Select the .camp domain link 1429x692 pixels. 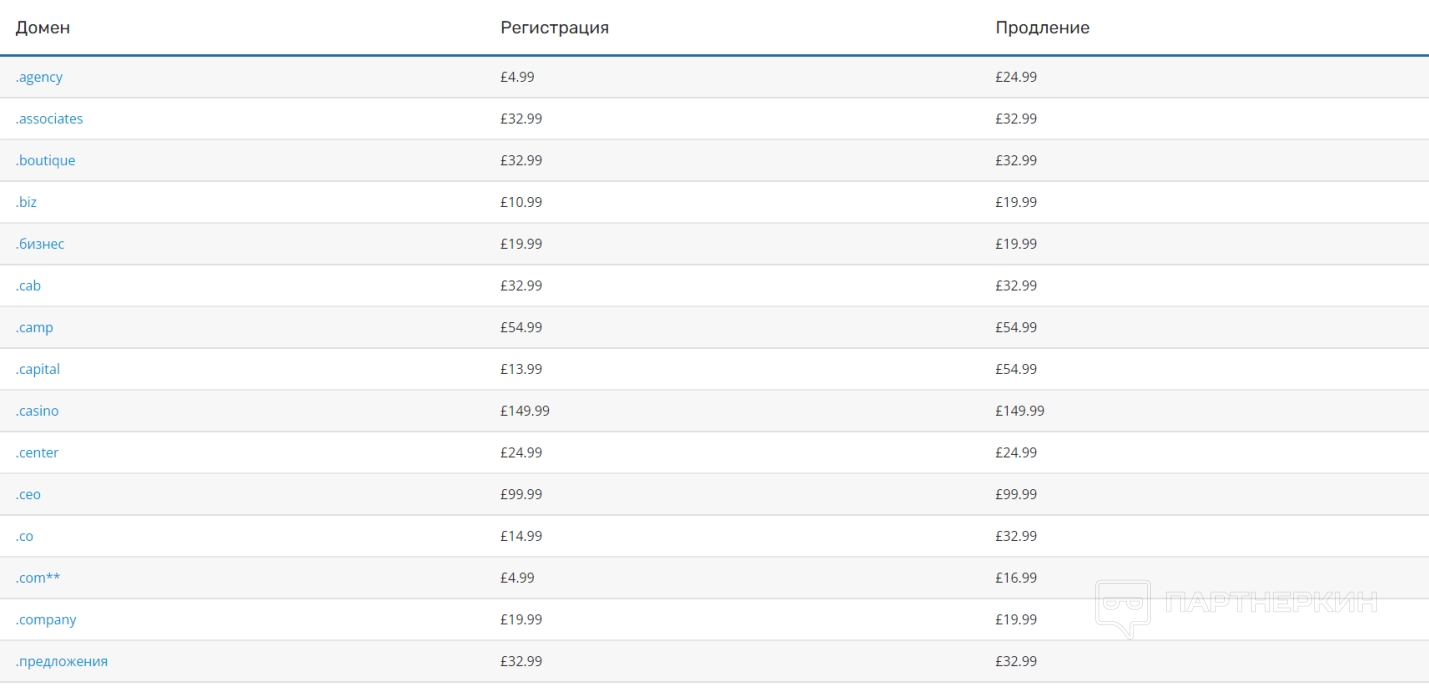[34, 328]
